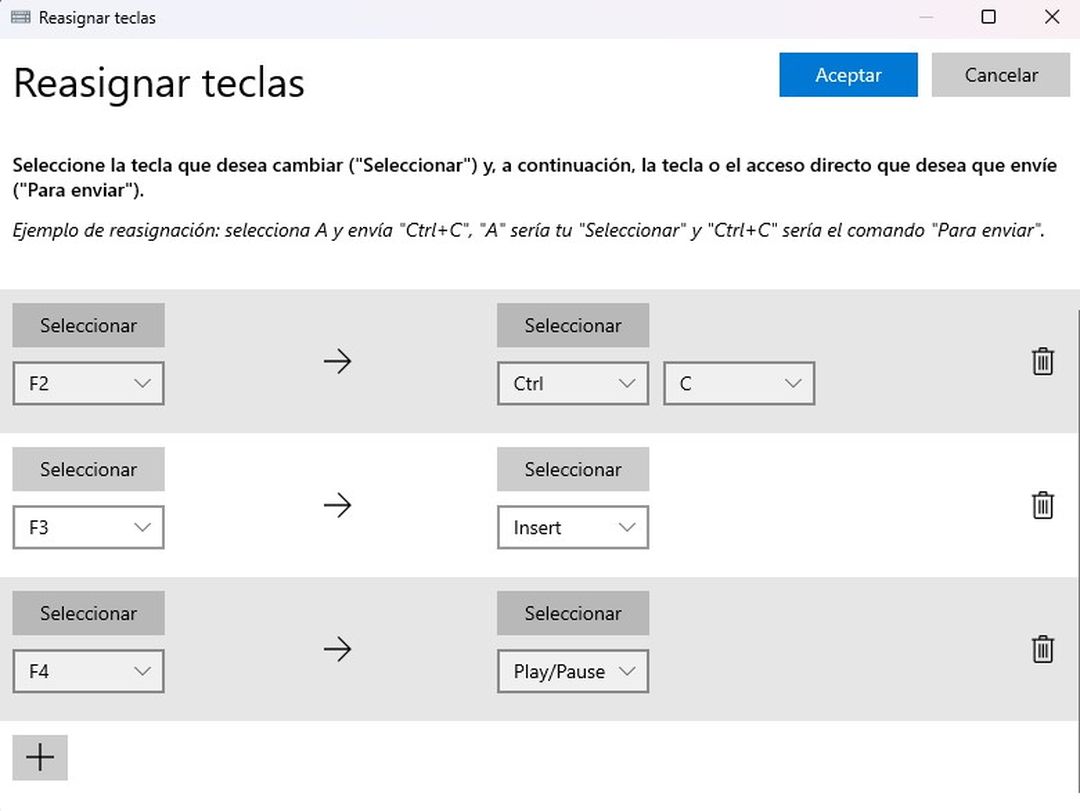Open the Insert target key dropdown
Viewport: 1080px width, 811px height.
tap(573, 528)
